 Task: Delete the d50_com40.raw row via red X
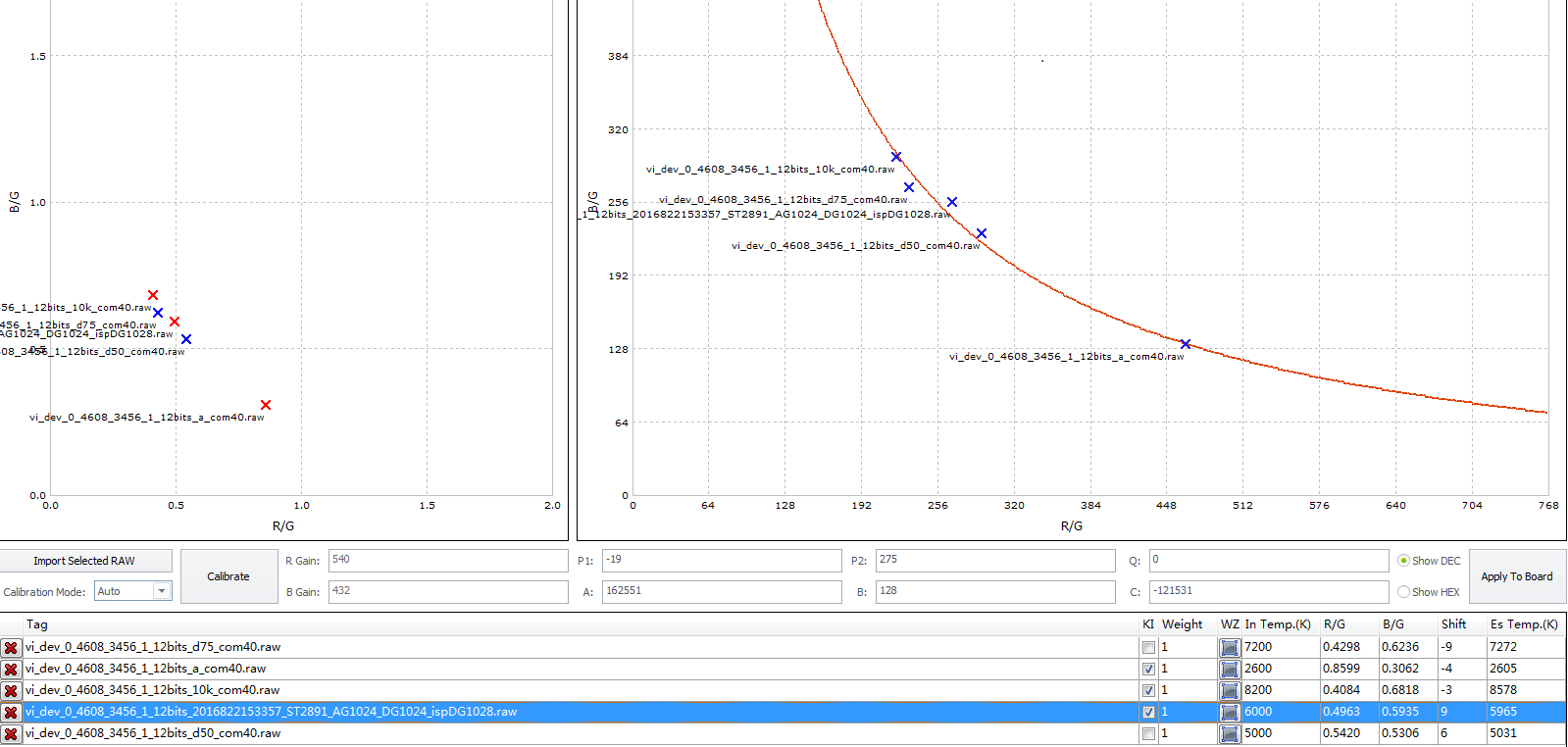pos(11,733)
